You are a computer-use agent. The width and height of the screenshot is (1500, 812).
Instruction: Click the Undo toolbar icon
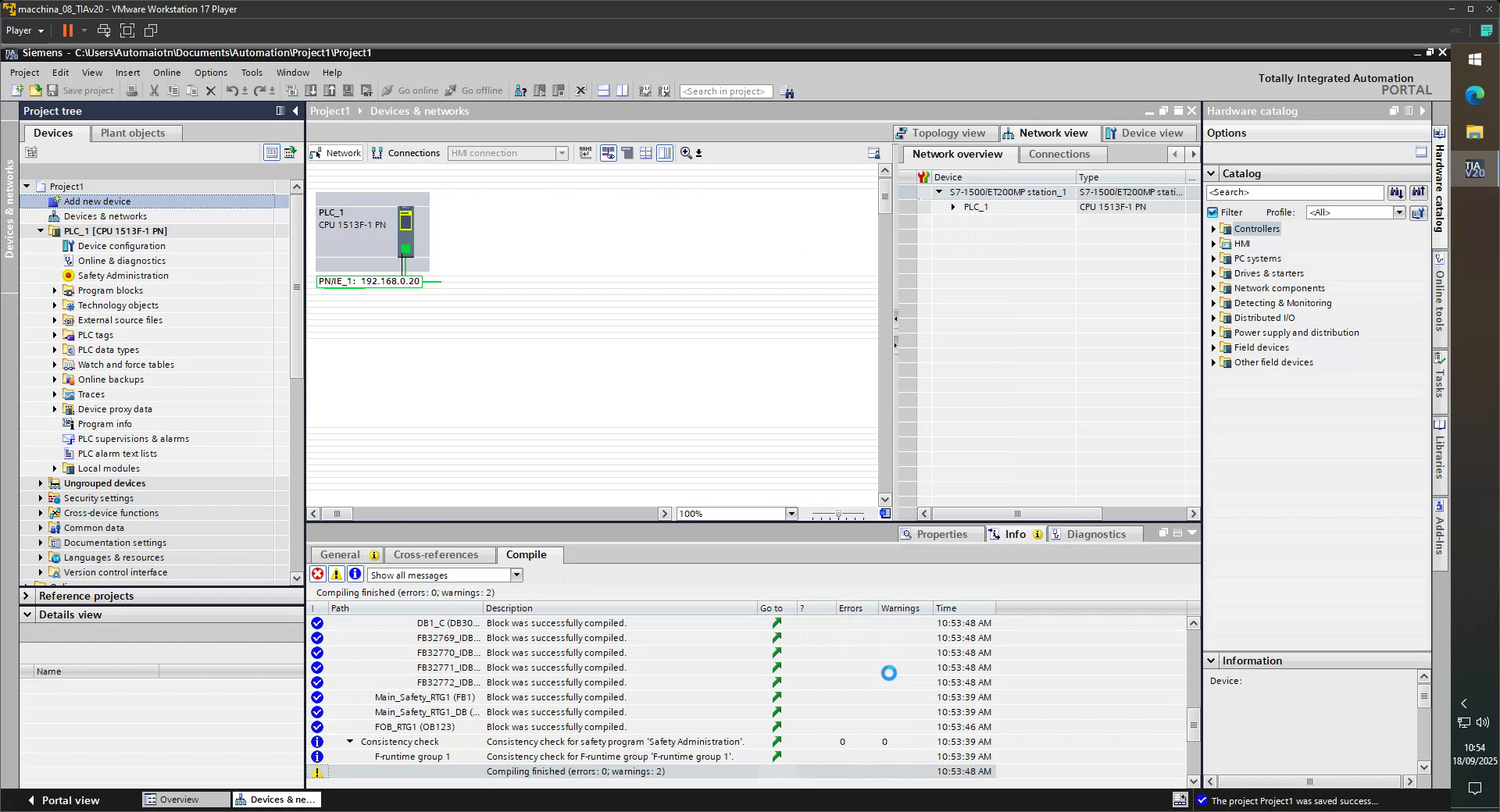click(232, 91)
